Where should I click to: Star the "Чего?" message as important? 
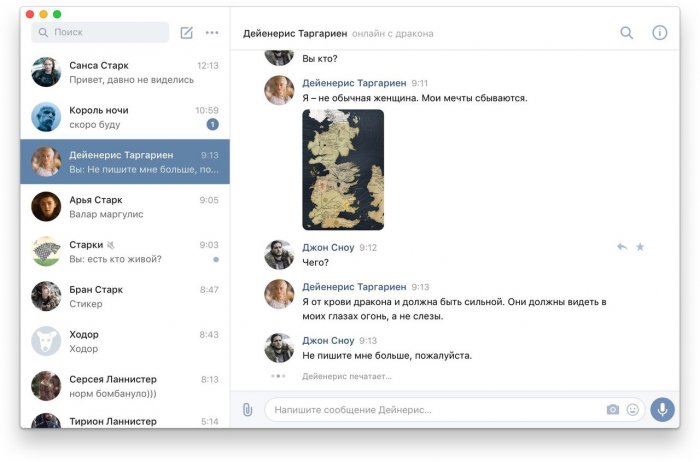click(x=640, y=247)
